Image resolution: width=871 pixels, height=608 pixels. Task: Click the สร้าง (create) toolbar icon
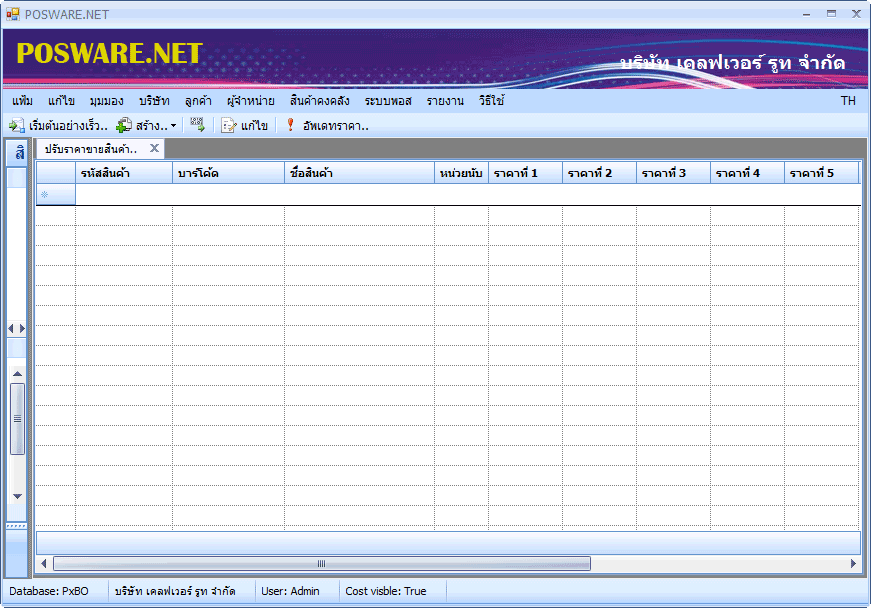124,126
